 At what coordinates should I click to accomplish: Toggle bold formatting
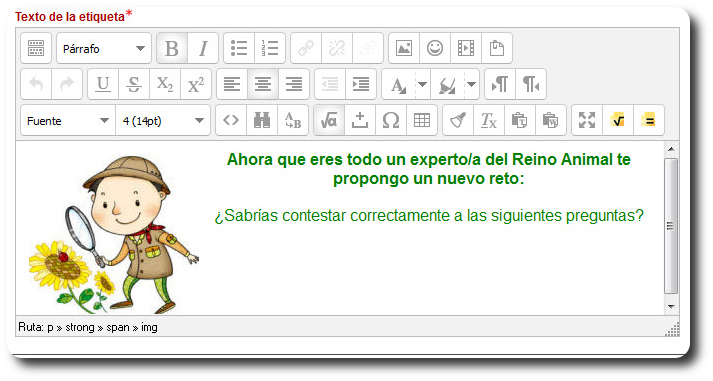[x=172, y=48]
